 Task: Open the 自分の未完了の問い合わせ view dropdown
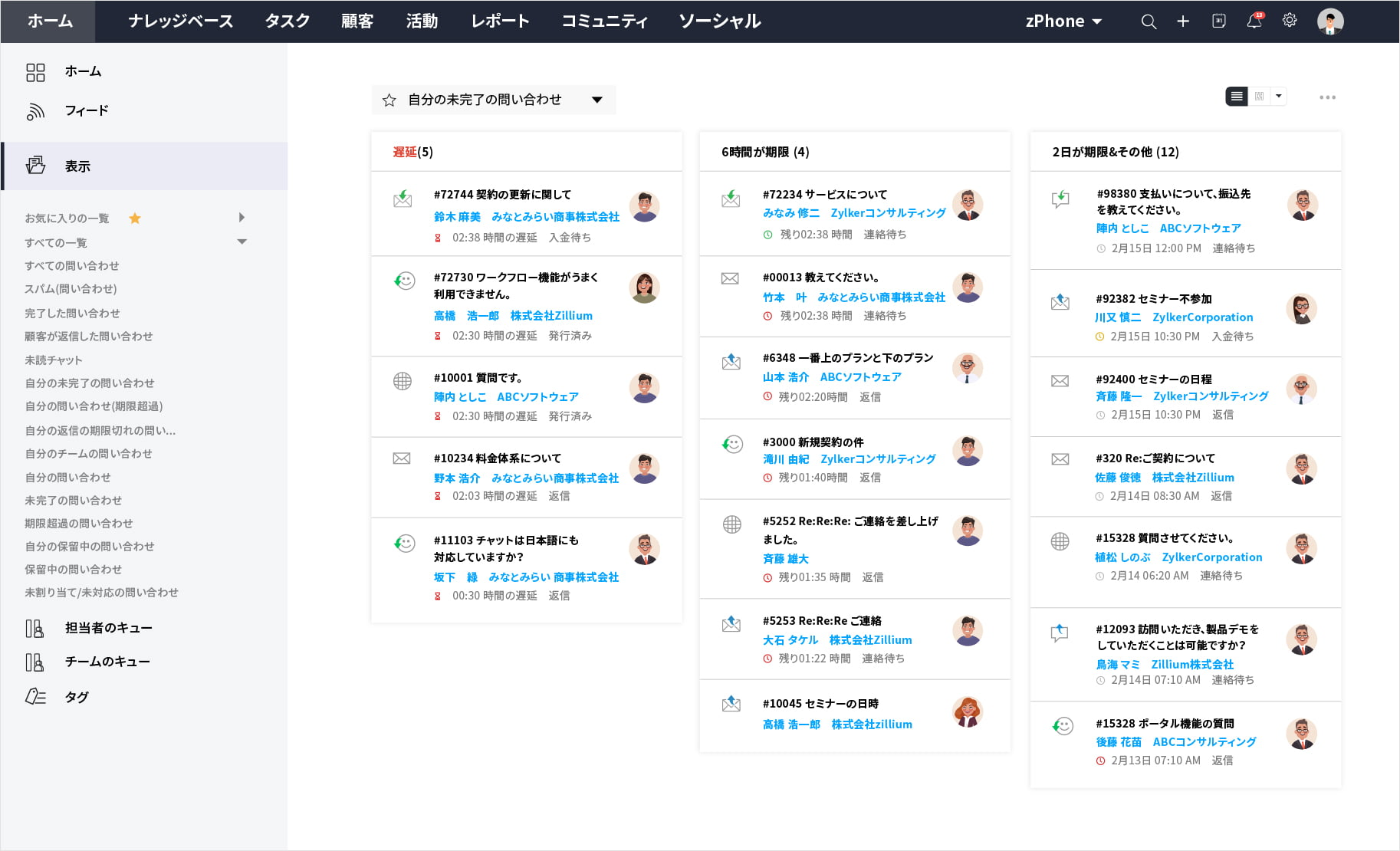(597, 100)
